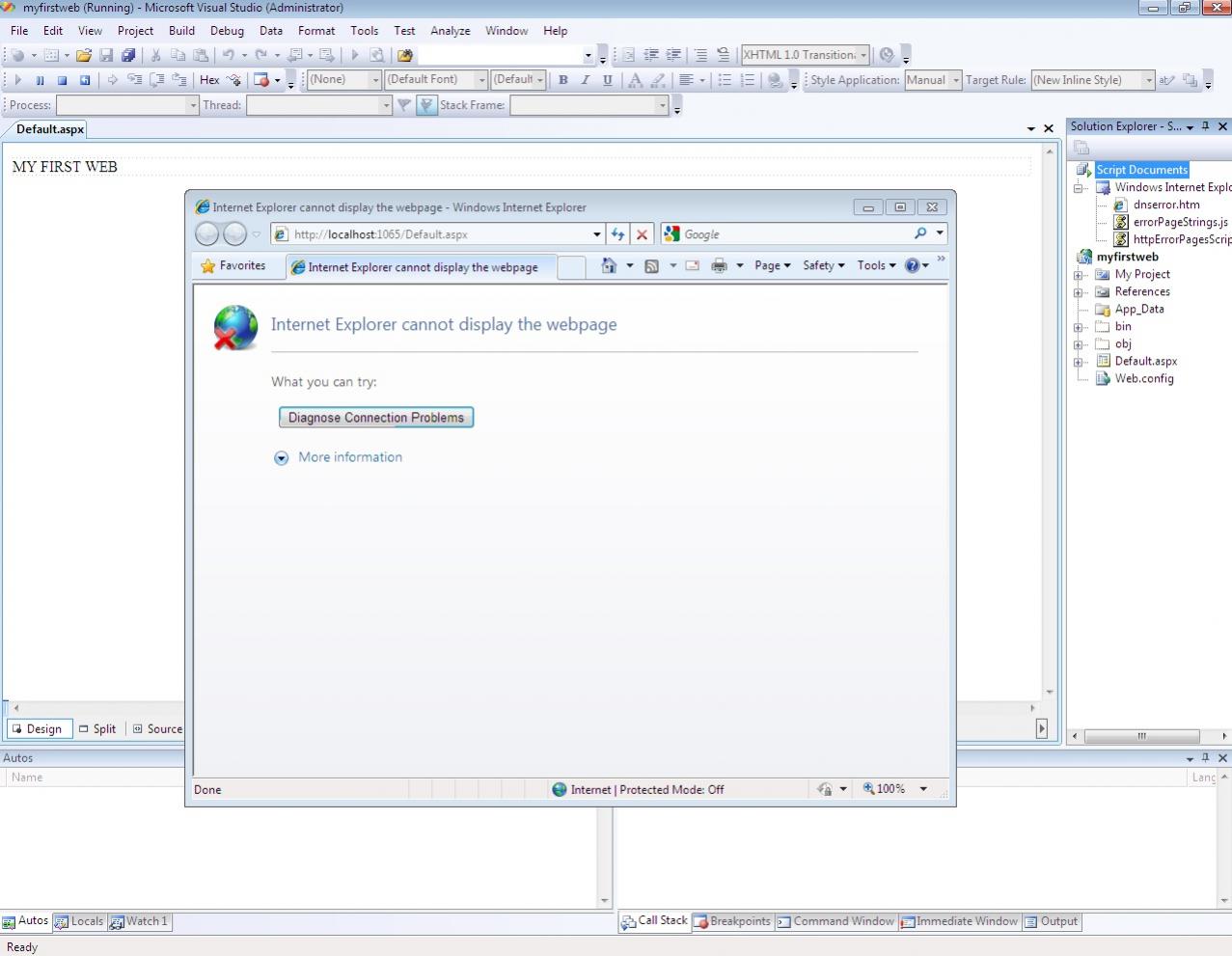
Task: Select Web.config in Solution Explorer
Action: coord(1144,379)
